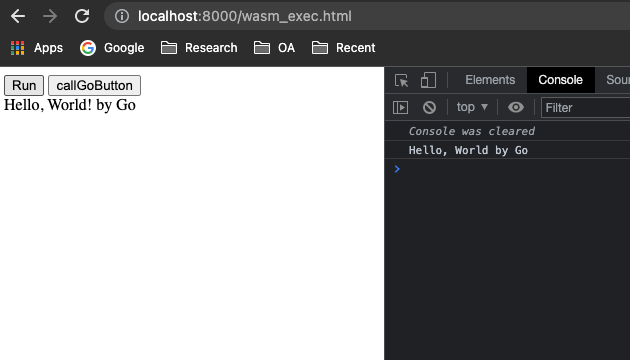Open the top JavaScript context dropdown

point(472,107)
